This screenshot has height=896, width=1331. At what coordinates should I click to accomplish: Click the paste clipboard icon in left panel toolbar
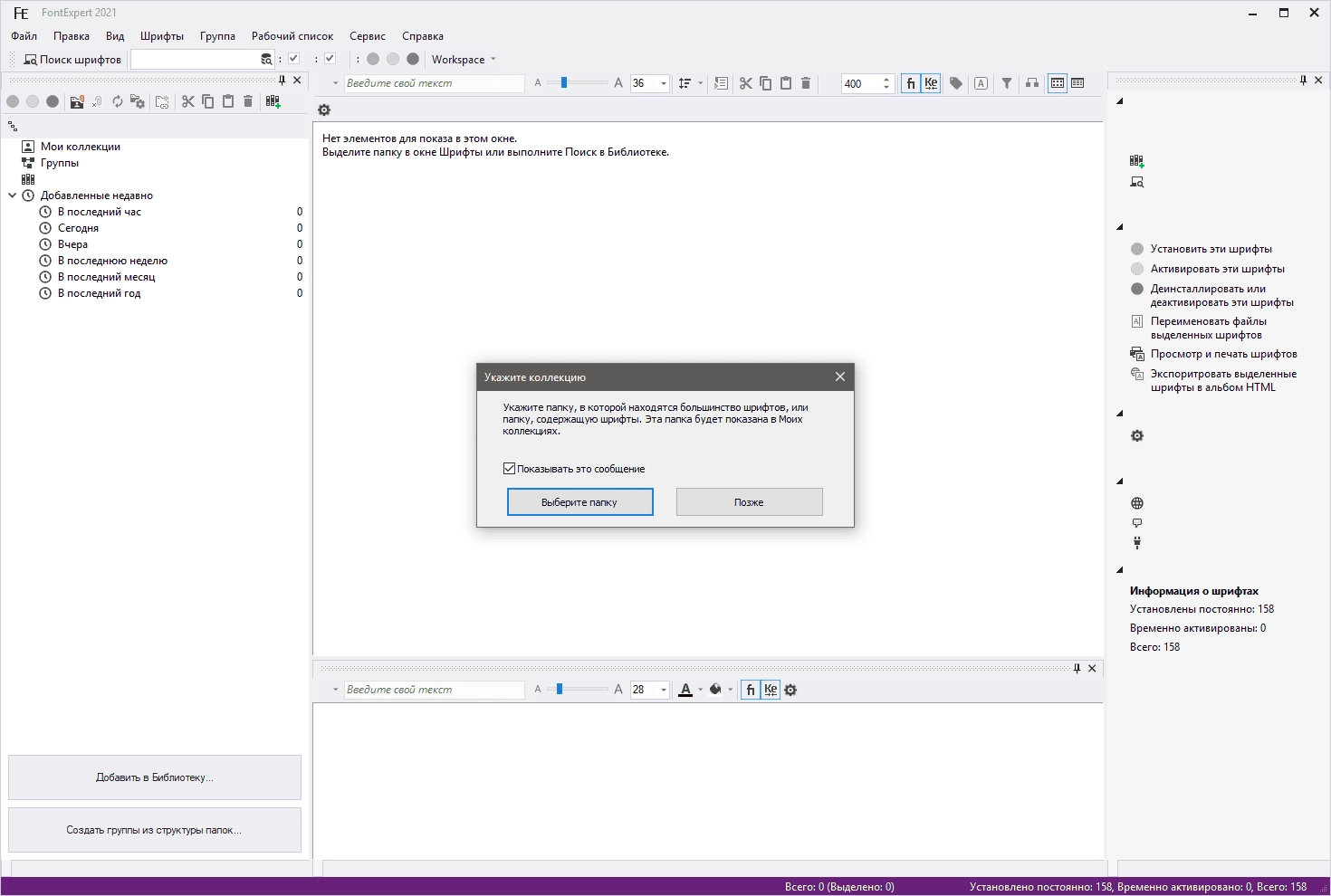[228, 101]
